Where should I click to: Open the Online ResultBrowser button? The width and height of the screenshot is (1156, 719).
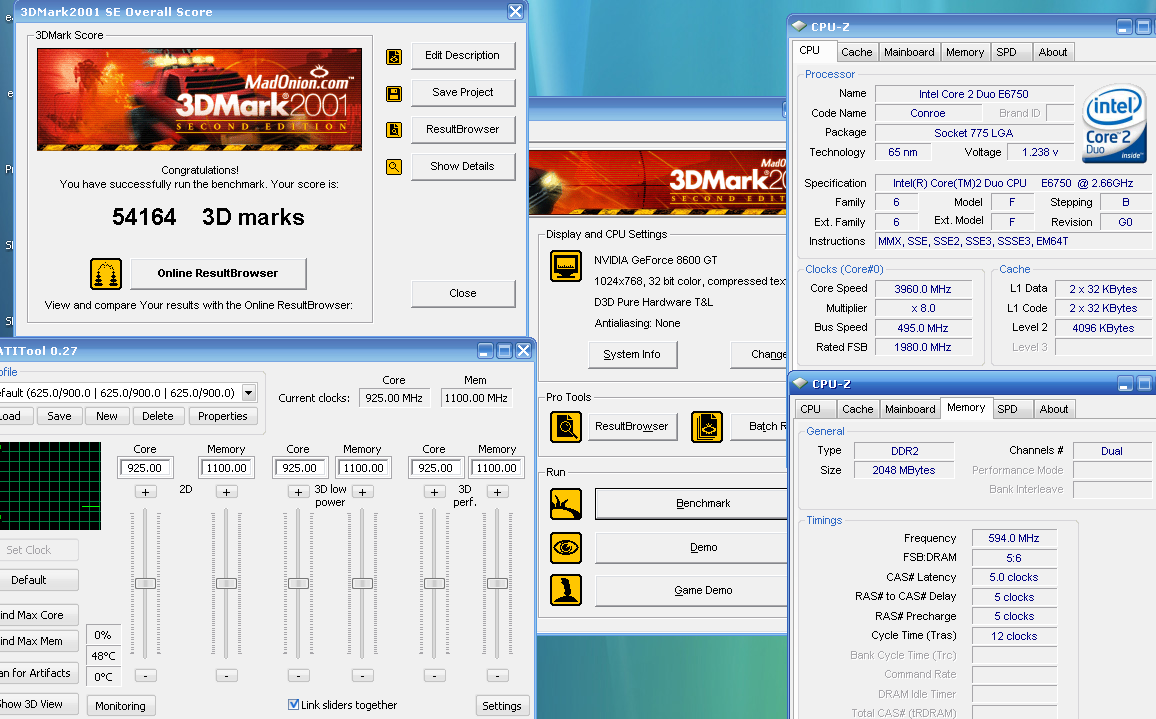click(x=218, y=274)
